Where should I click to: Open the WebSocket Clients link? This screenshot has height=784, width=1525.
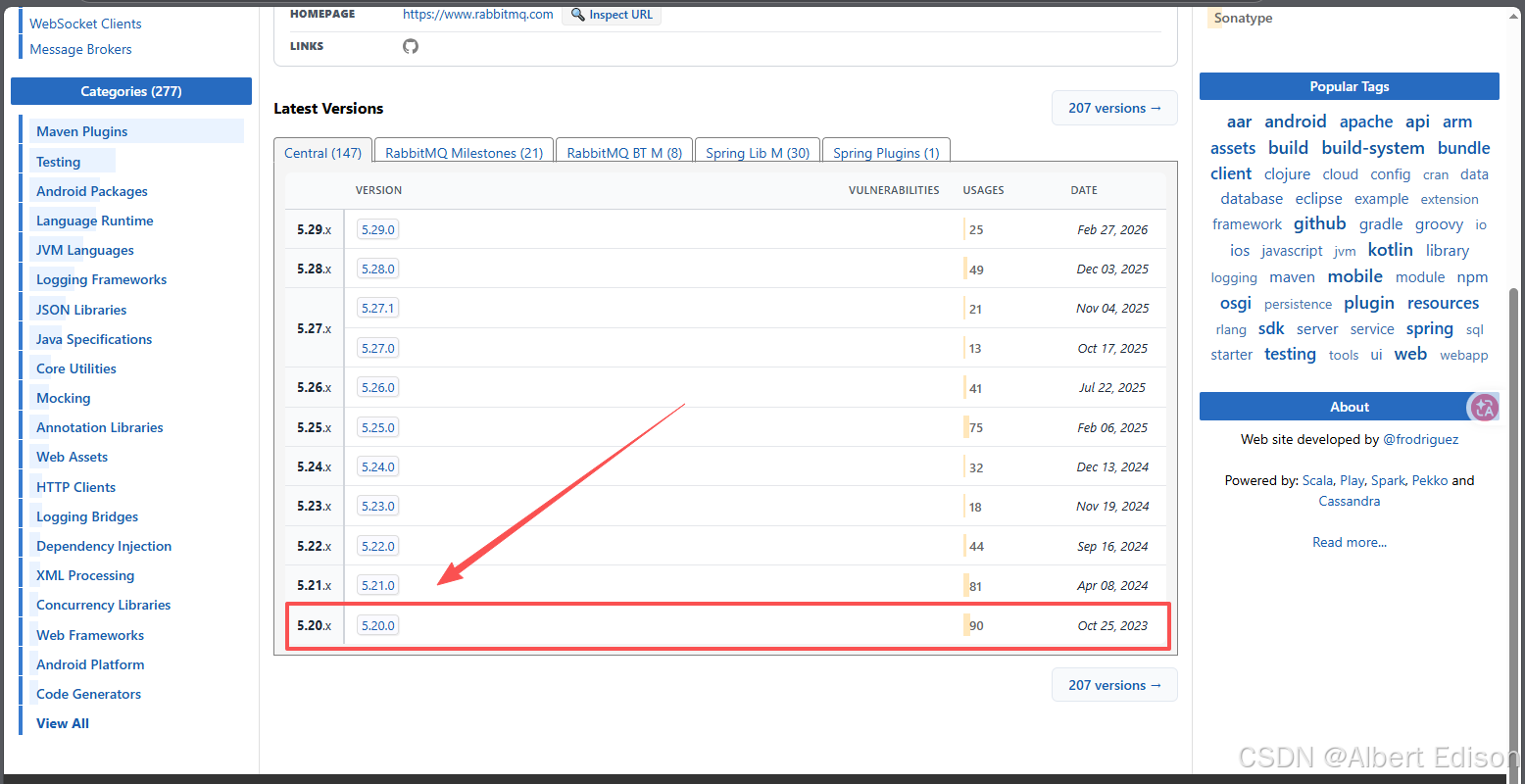(85, 24)
